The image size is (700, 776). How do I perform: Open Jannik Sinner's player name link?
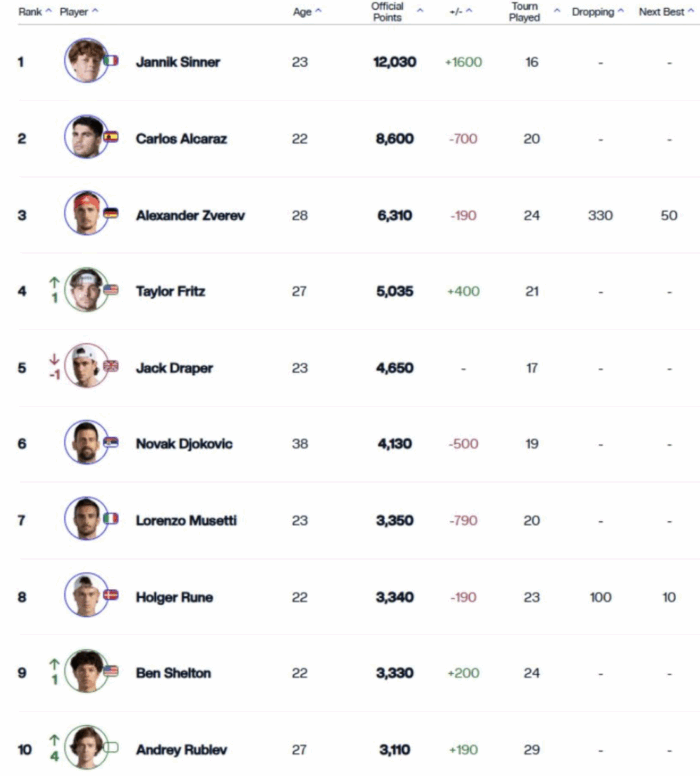pos(178,62)
